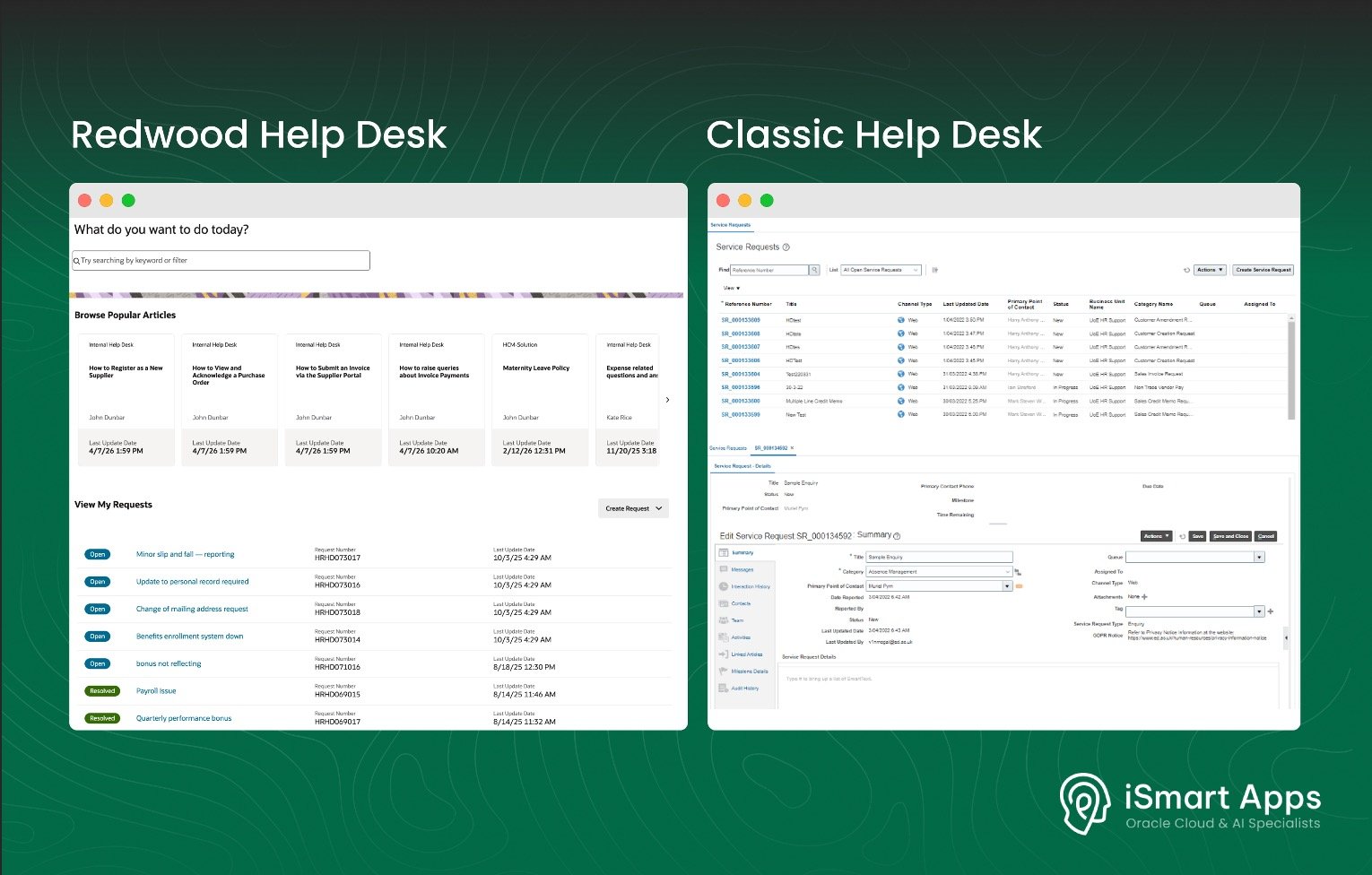Click the Create Service Request button
The image size is (1372, 875).
[1263, 270]
